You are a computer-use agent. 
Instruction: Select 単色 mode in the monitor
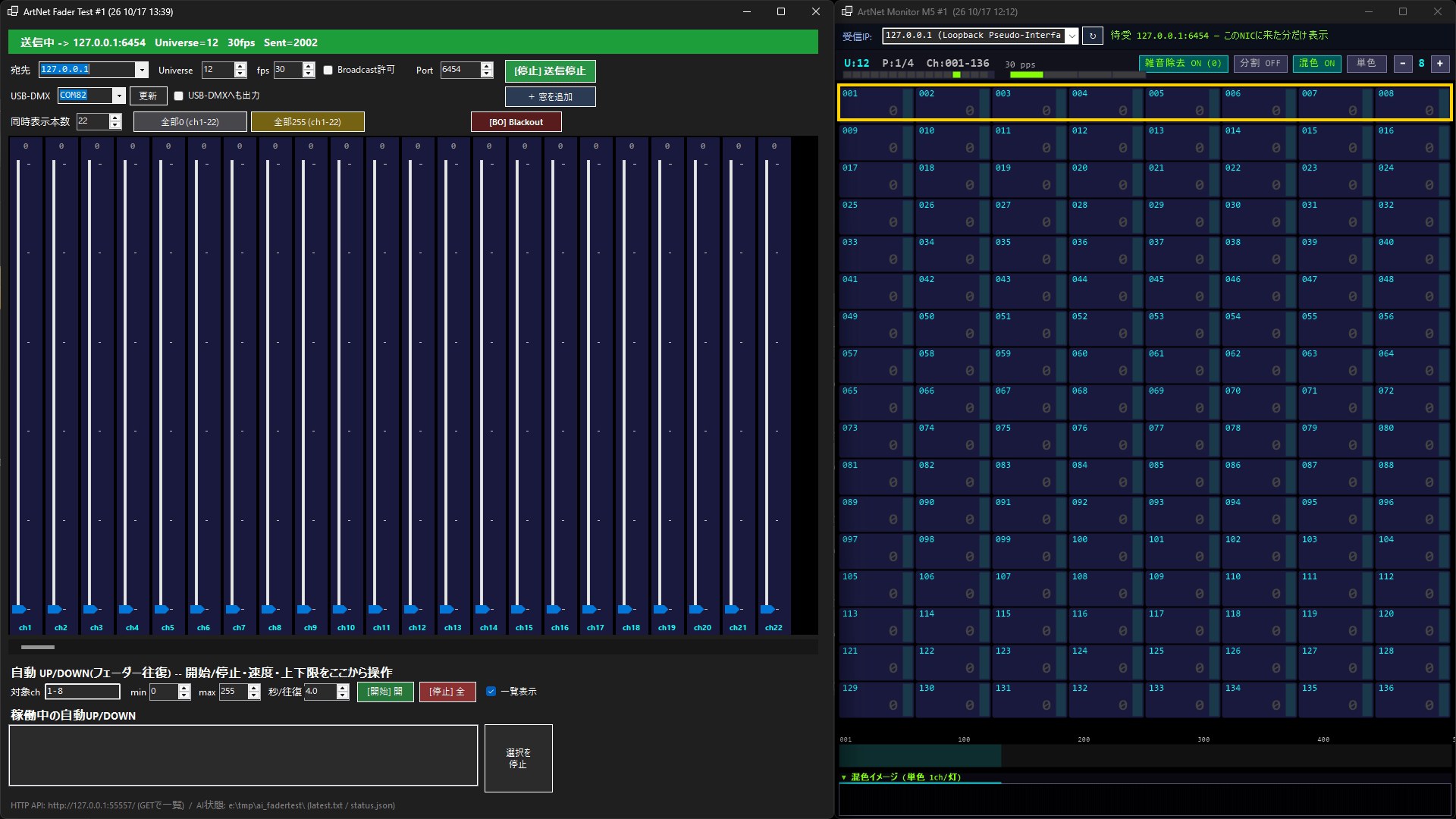(1367, 64)
